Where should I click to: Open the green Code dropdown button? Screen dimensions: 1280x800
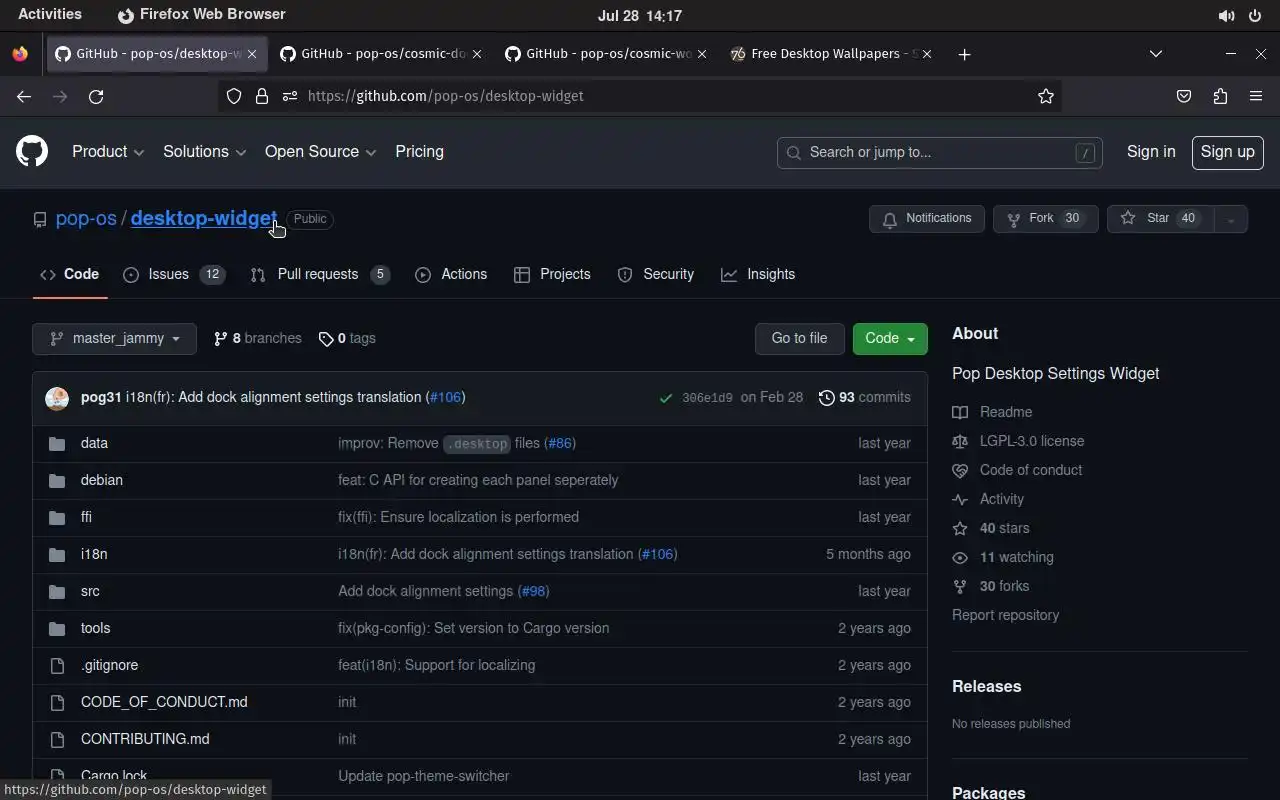(x=890, y=339)
